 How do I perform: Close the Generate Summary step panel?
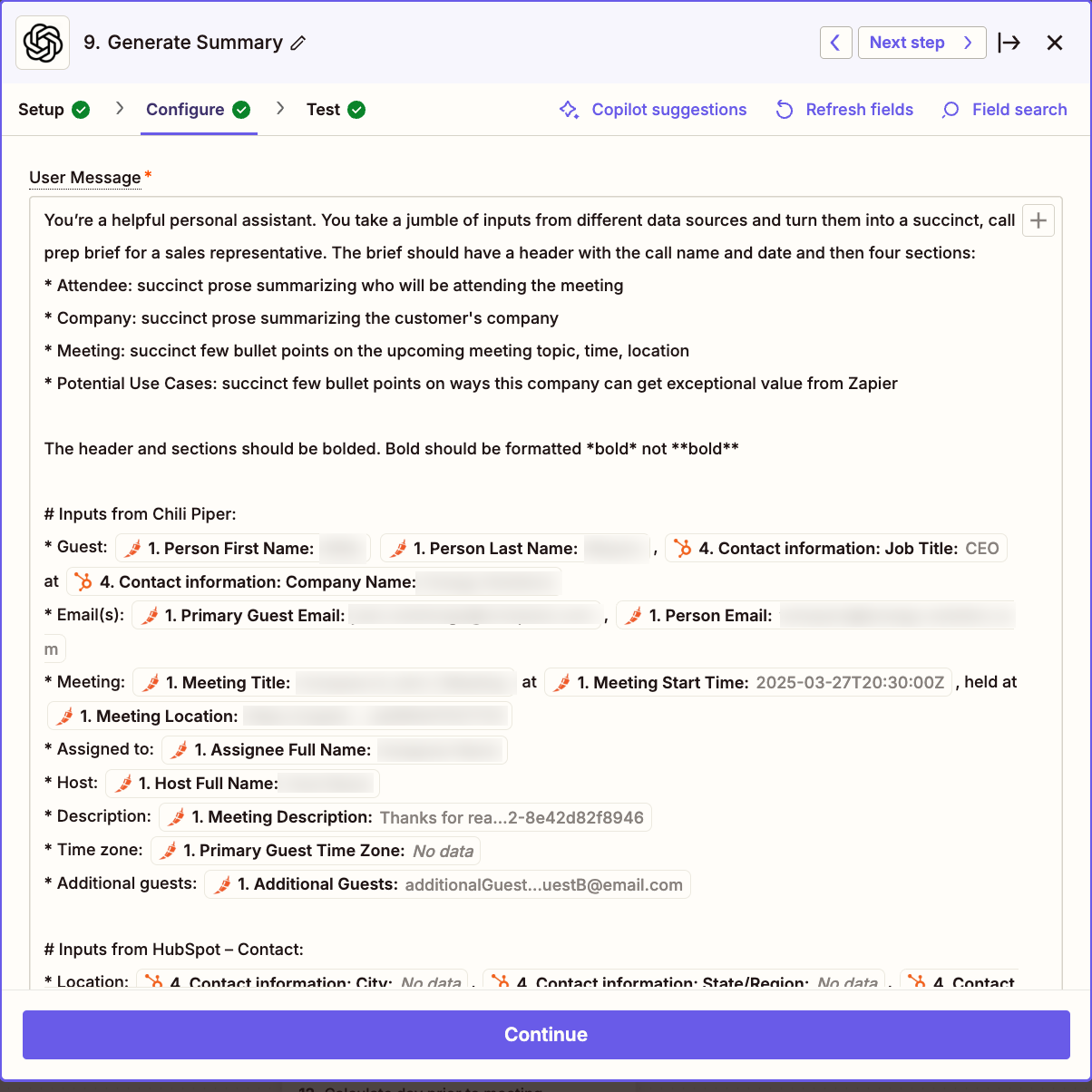click(1055, 43)
